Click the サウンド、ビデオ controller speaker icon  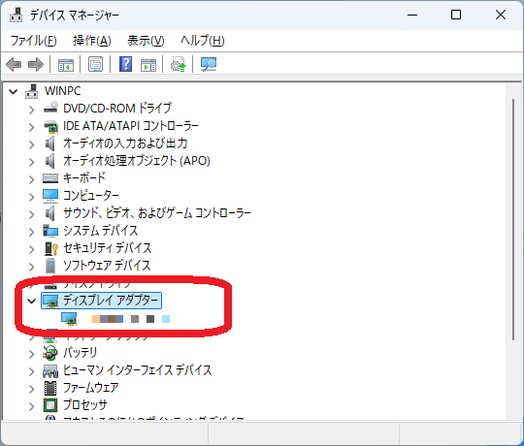(50, 213)
